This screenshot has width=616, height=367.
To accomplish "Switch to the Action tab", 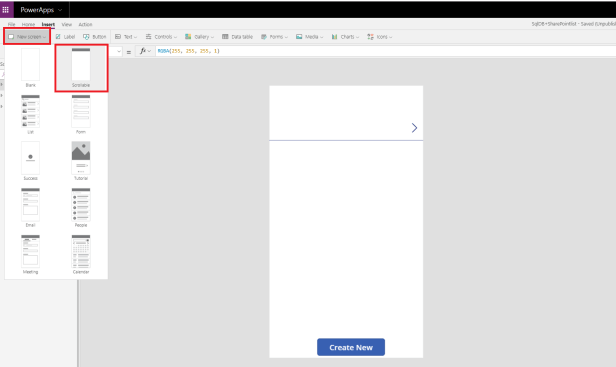I will click(85, 24).
